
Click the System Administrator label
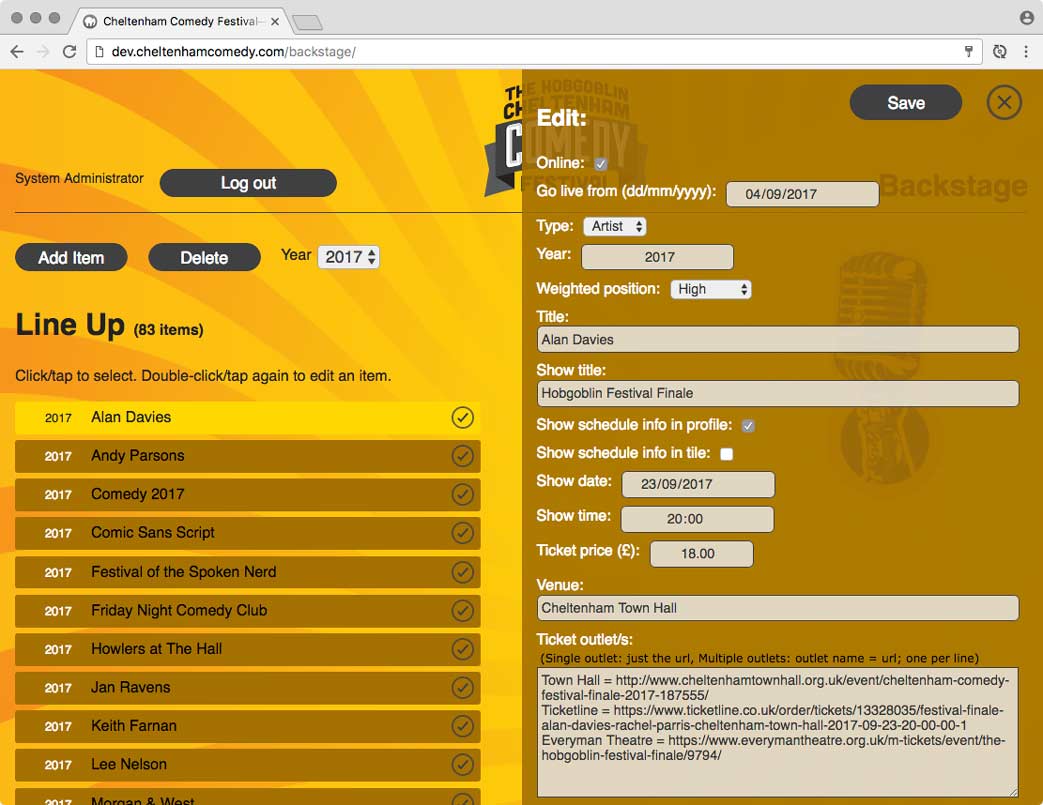79,178
